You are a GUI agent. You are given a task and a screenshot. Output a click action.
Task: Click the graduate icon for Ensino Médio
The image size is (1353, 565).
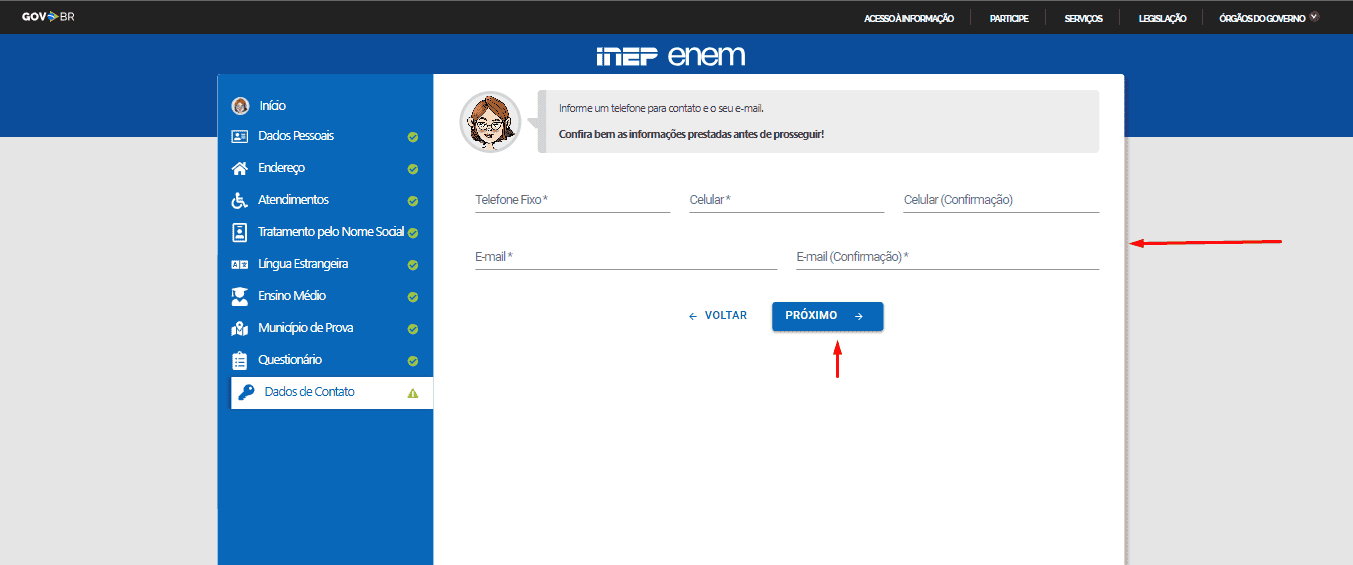[239, 296]
